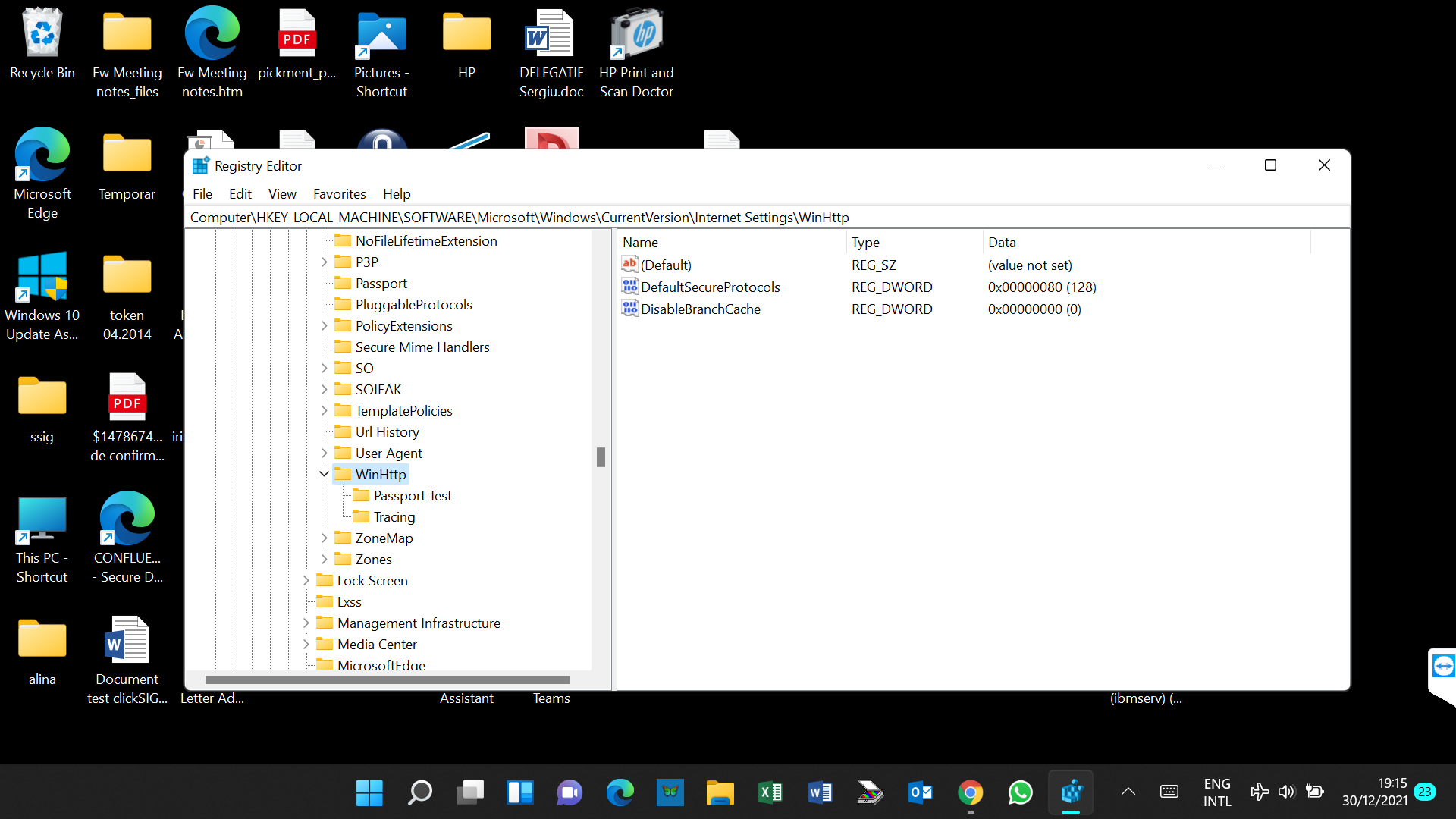1456x819 pixels.
Task: Collapse the WinHttp key
Action: pyautogui.click(x=325, y=474)
